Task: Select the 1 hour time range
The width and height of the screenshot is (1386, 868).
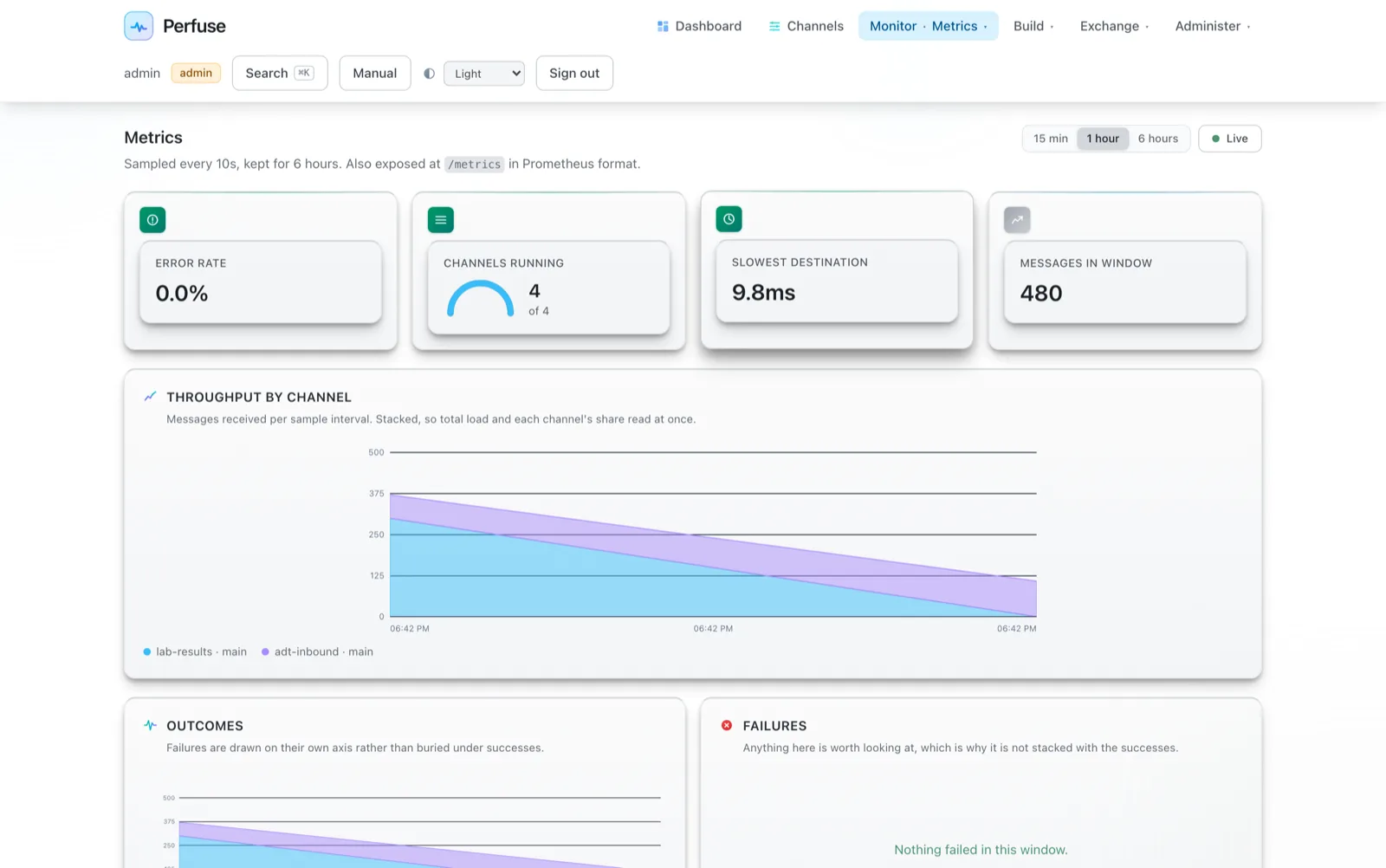Action: [x=1103, y=139]
